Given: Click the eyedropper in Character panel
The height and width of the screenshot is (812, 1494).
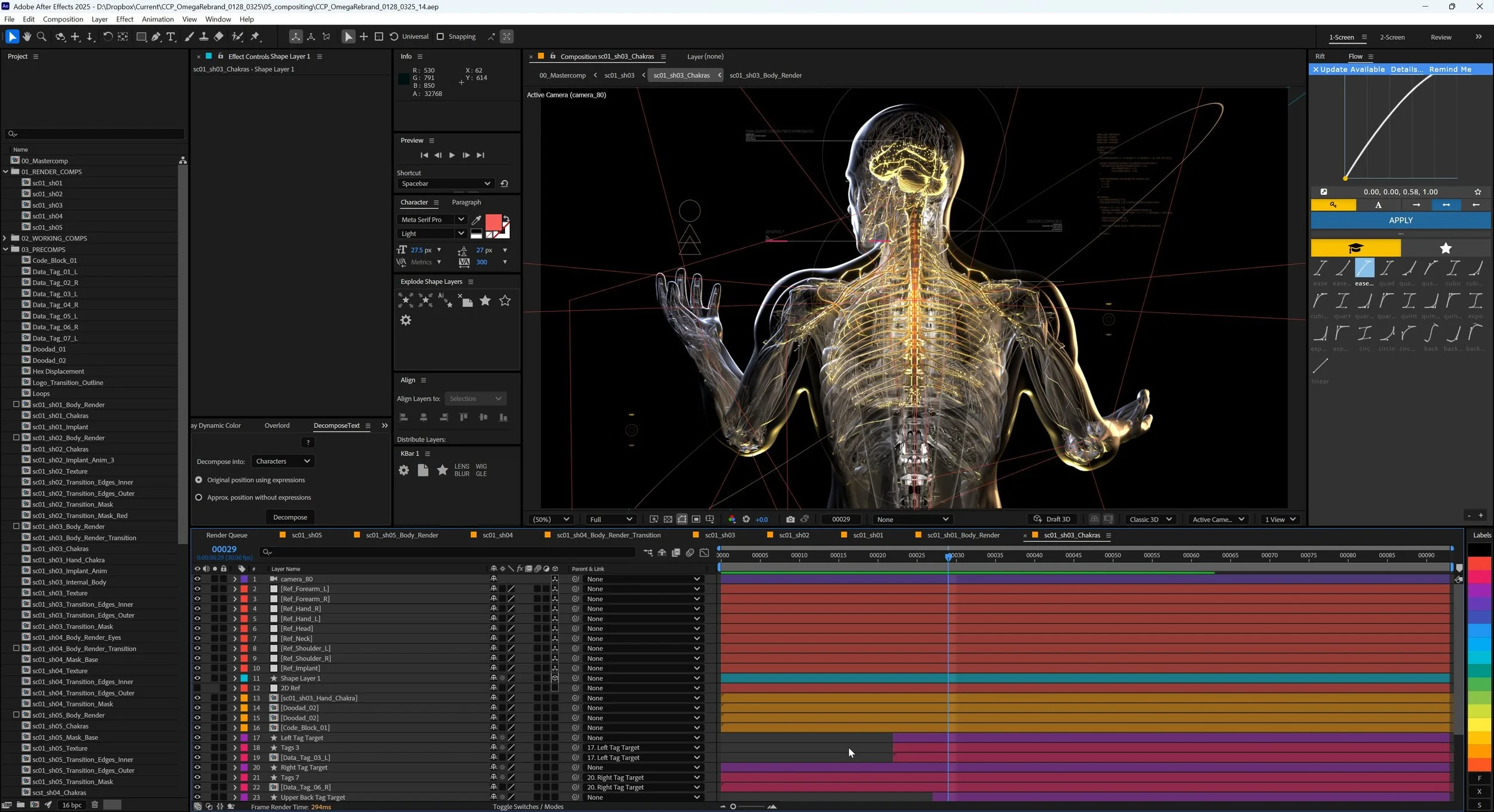Looking at the screenshot, I should [476, 220].
